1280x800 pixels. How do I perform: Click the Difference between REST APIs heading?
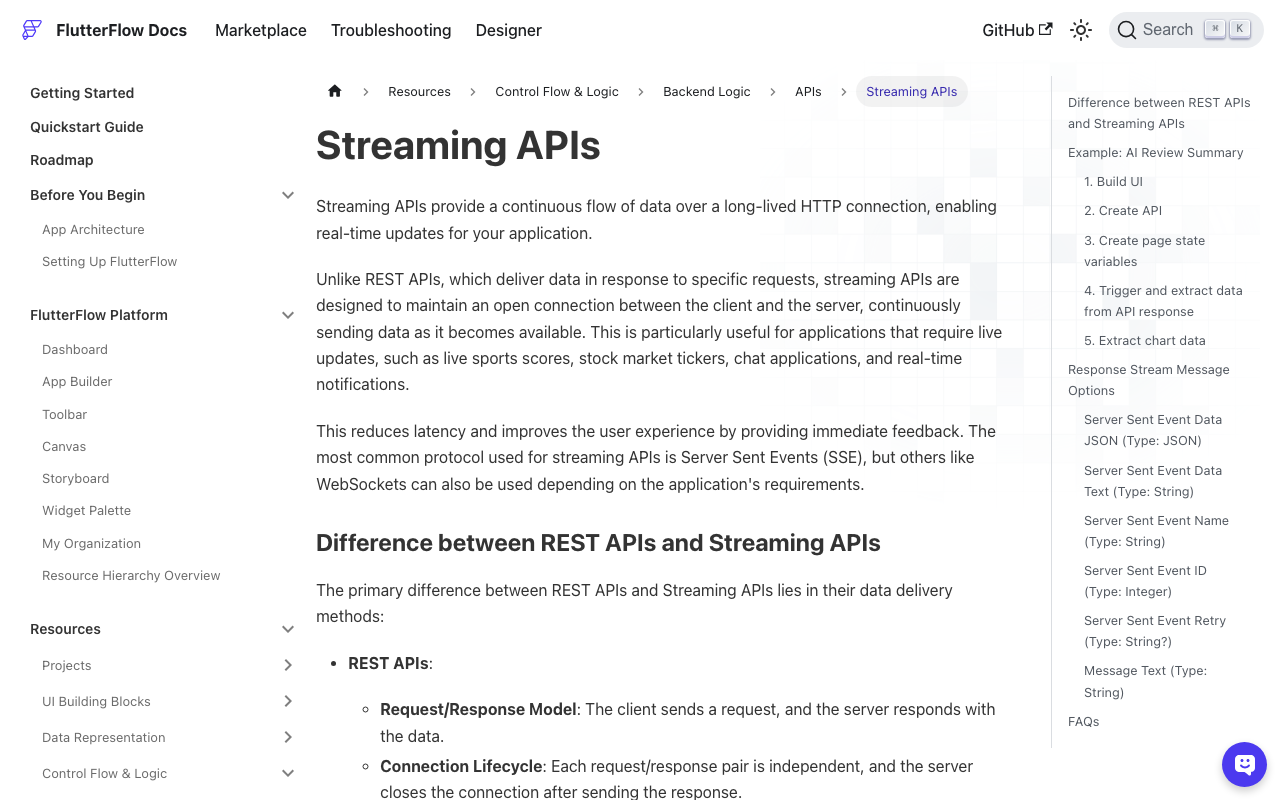[598, 543]
